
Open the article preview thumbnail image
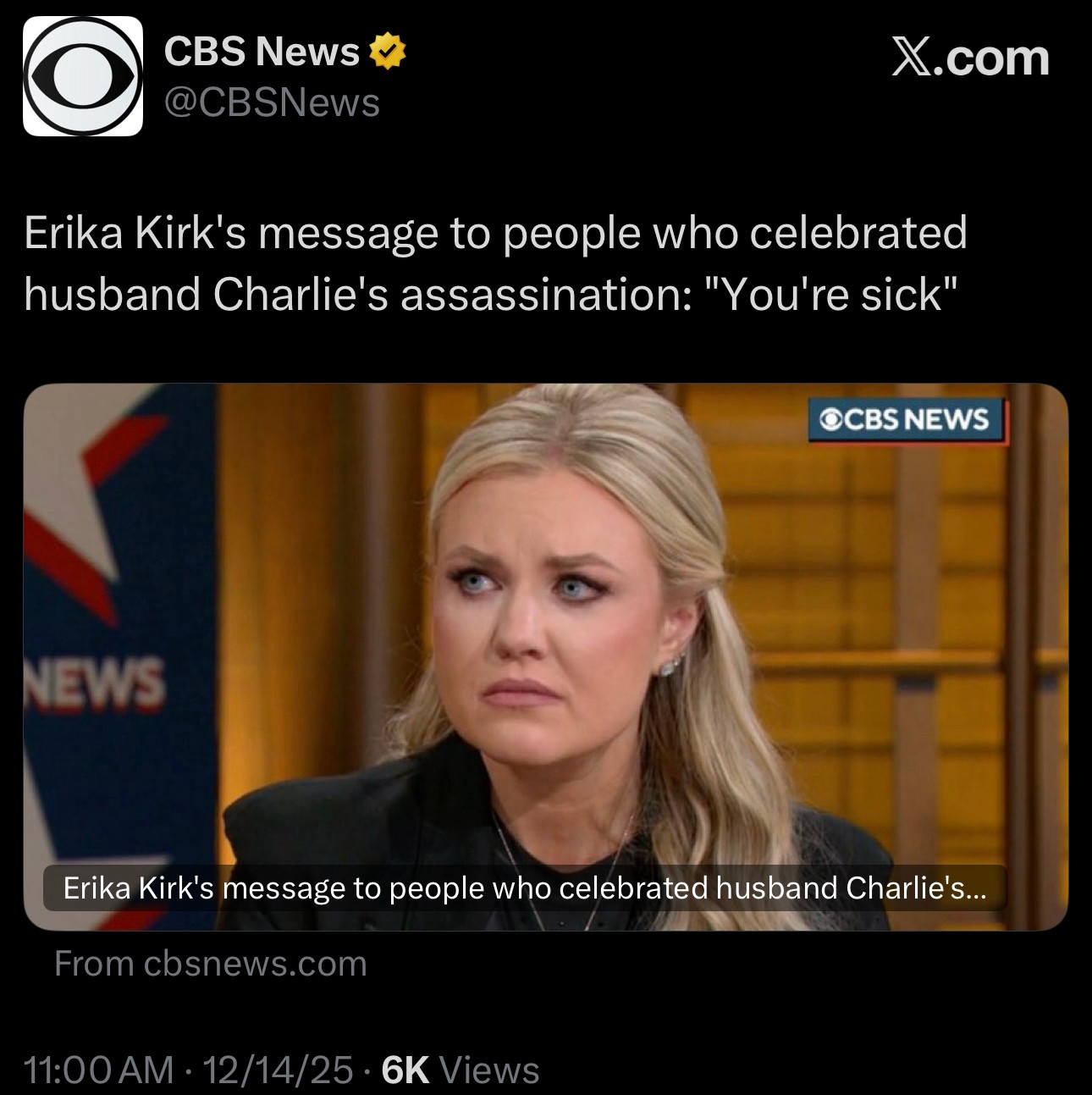coord(546,657)
